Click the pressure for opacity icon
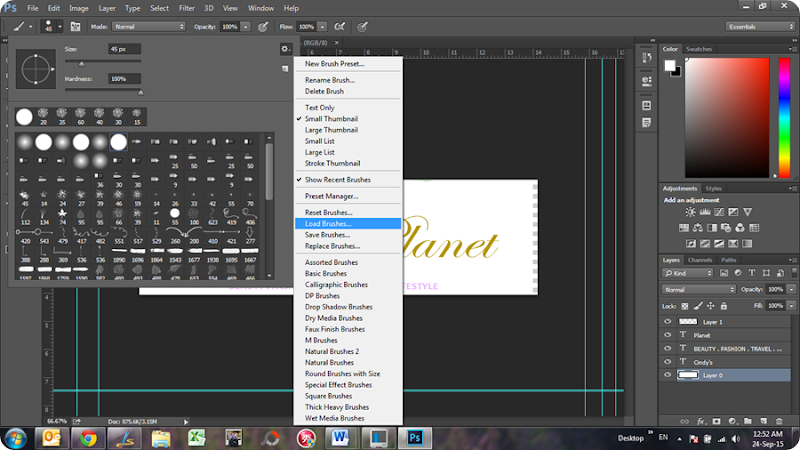 click(263, 25)
